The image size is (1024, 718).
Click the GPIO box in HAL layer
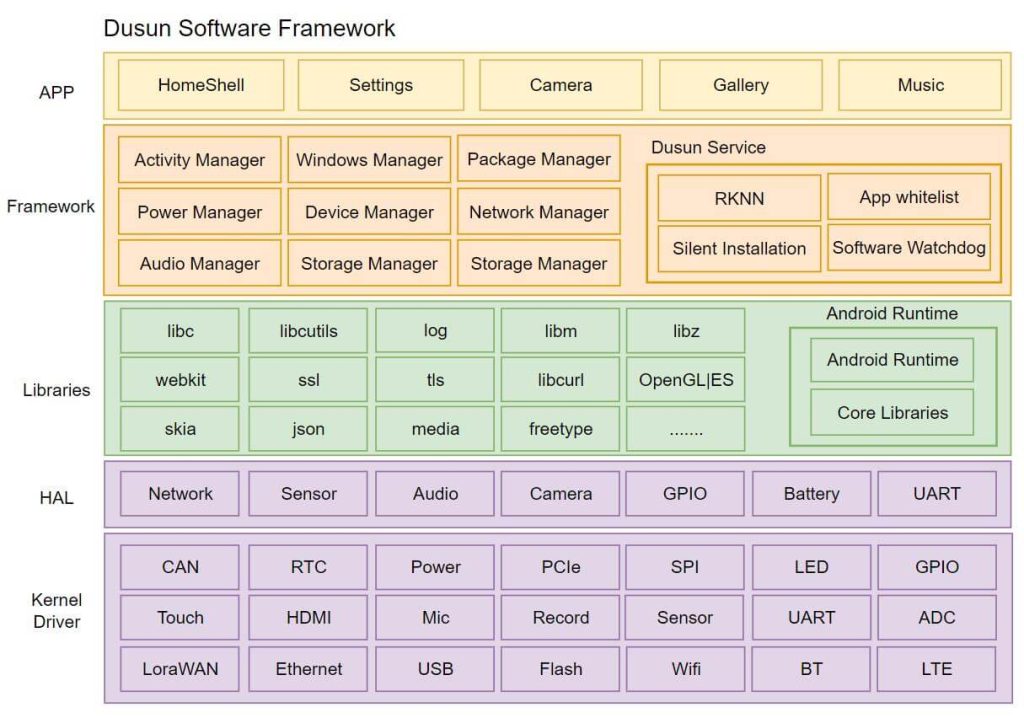coord(684,494)
